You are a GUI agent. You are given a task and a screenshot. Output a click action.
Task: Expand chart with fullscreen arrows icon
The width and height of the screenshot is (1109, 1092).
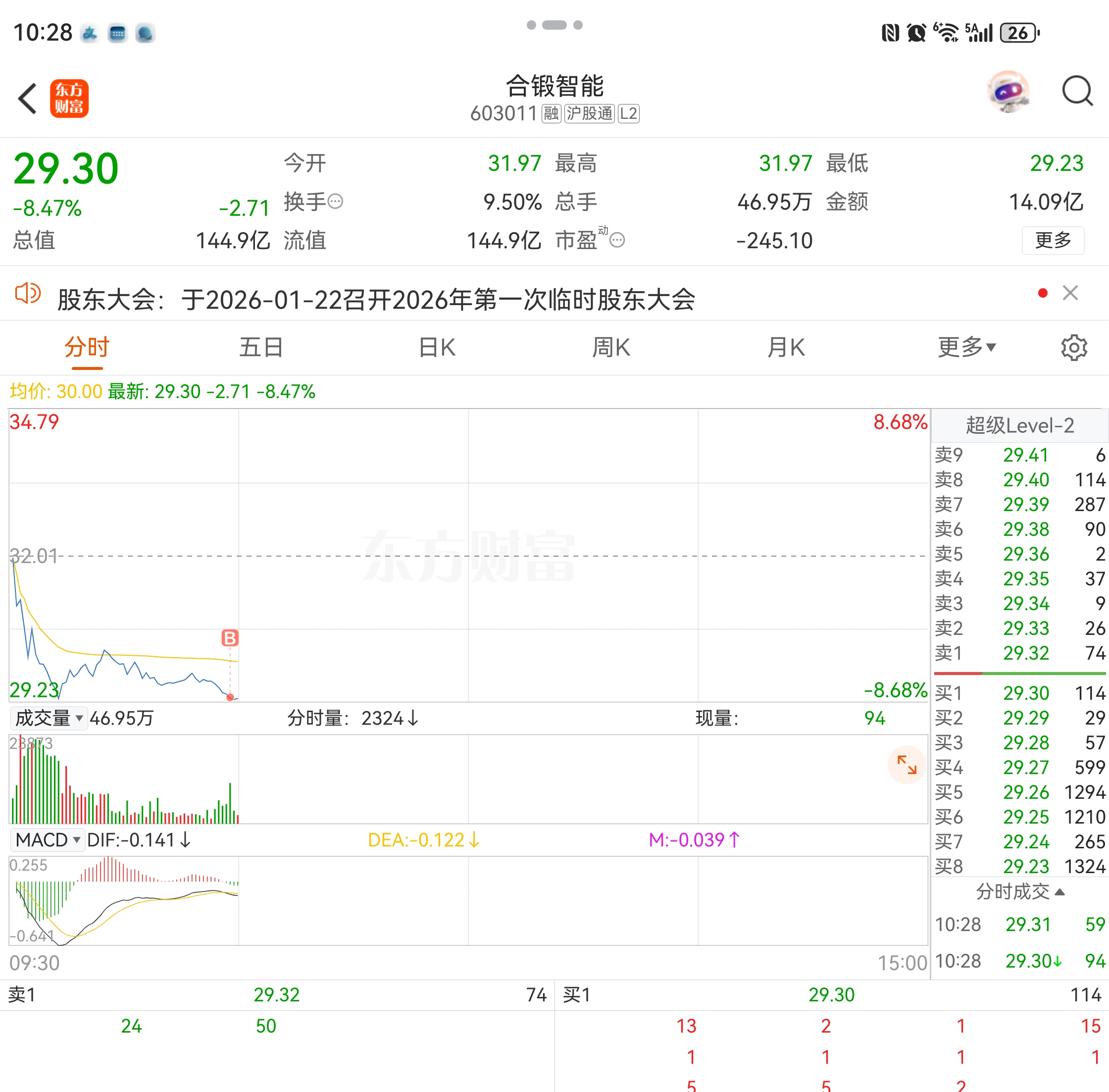tap(907, 765)
